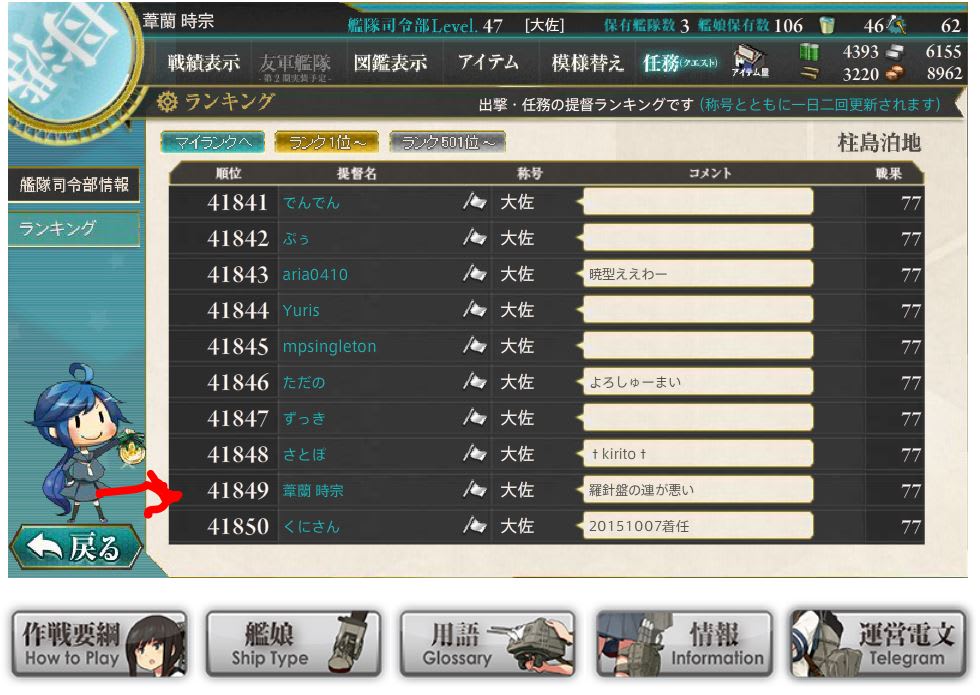Click player name Yuris in ranking list
The image size is (980, 695).
(x=301, y=310)
